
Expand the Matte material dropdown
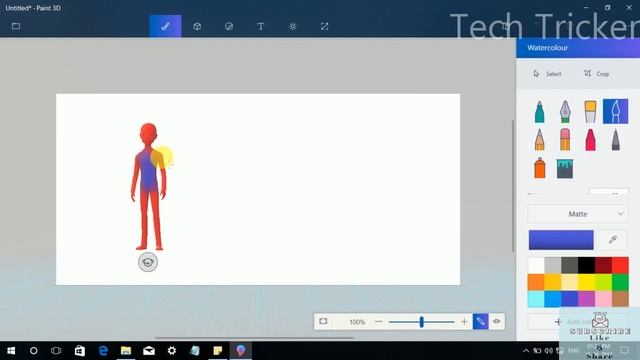(x=578, y=214)
